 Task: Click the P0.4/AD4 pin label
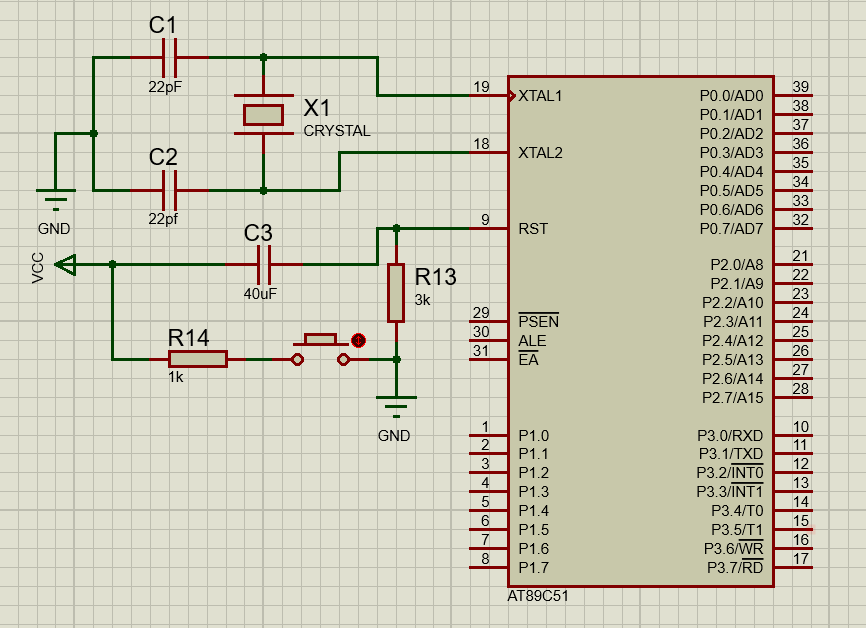coord(731,172)
